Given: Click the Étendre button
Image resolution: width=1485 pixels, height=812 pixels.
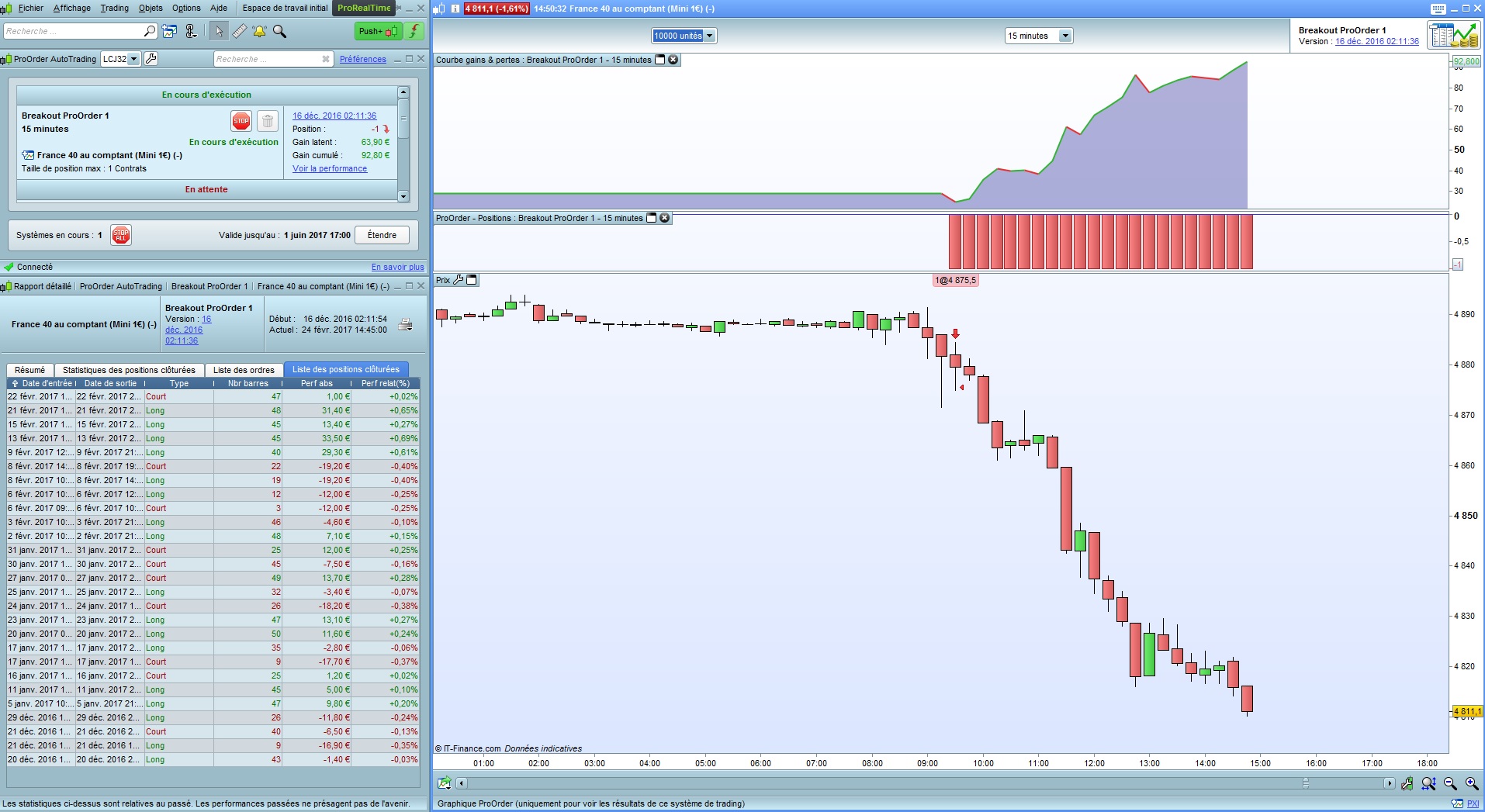Looking at the screenshot, I should 382,235.
